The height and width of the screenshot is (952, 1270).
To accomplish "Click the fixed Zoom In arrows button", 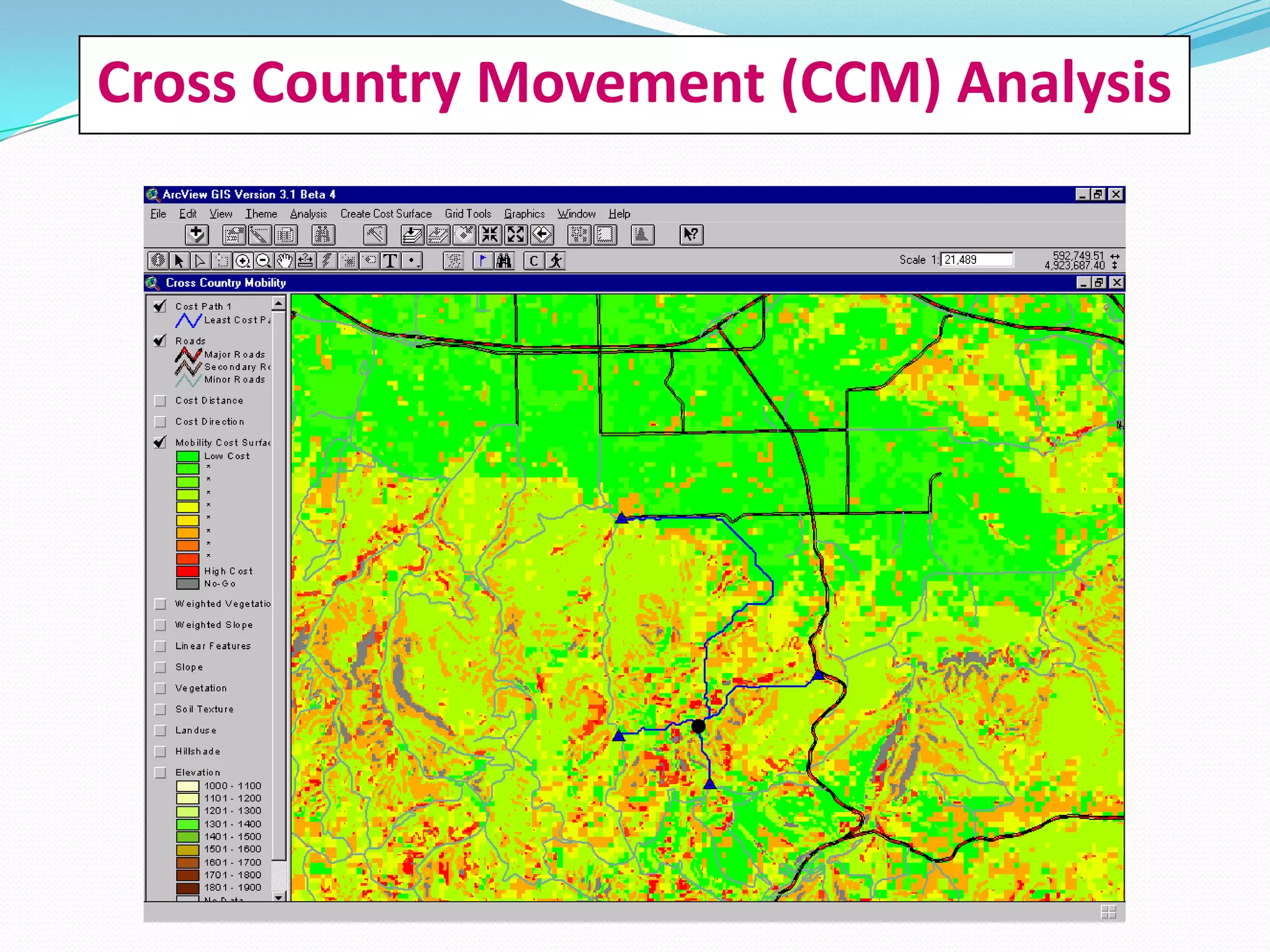I will tap(490, 235).
